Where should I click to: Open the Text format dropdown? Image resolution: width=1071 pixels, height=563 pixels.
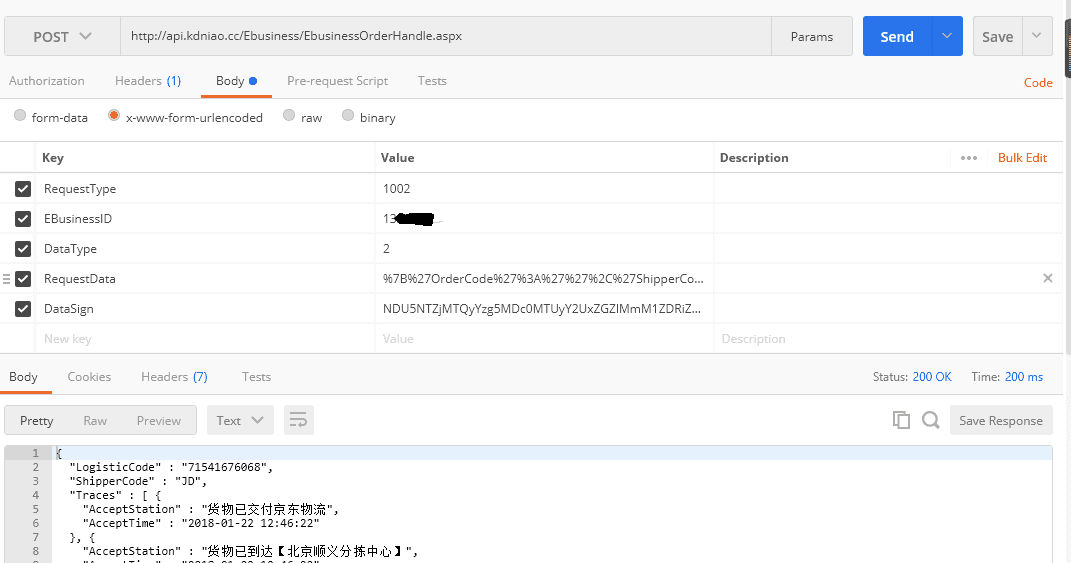(240, 420)
